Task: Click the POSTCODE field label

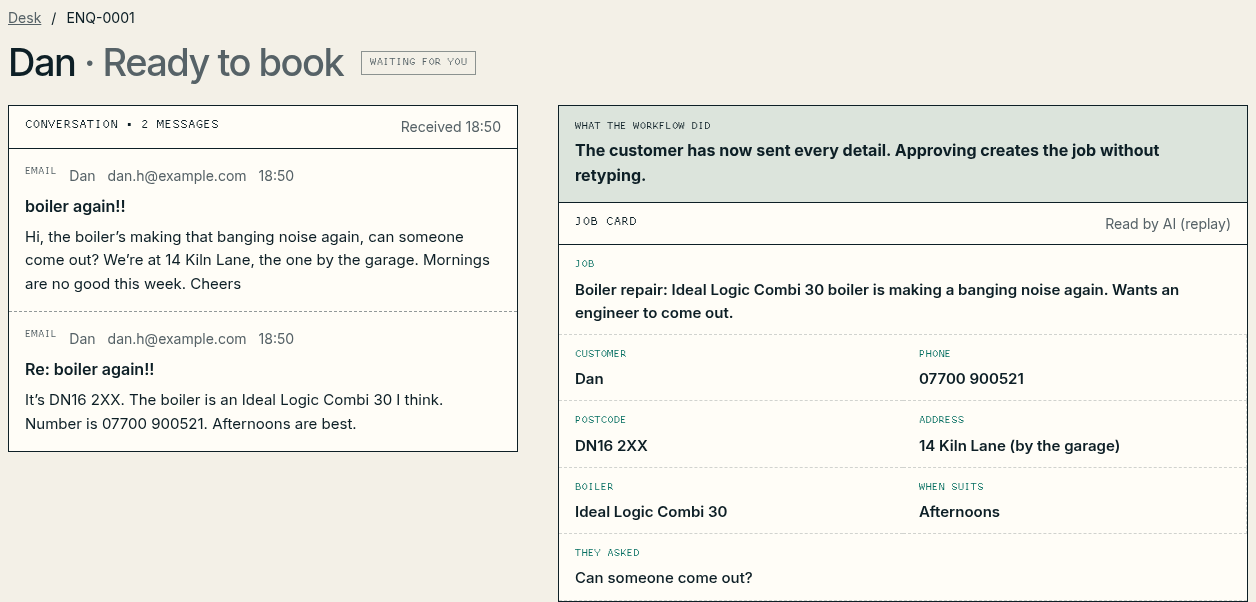Action: [601, 420]
